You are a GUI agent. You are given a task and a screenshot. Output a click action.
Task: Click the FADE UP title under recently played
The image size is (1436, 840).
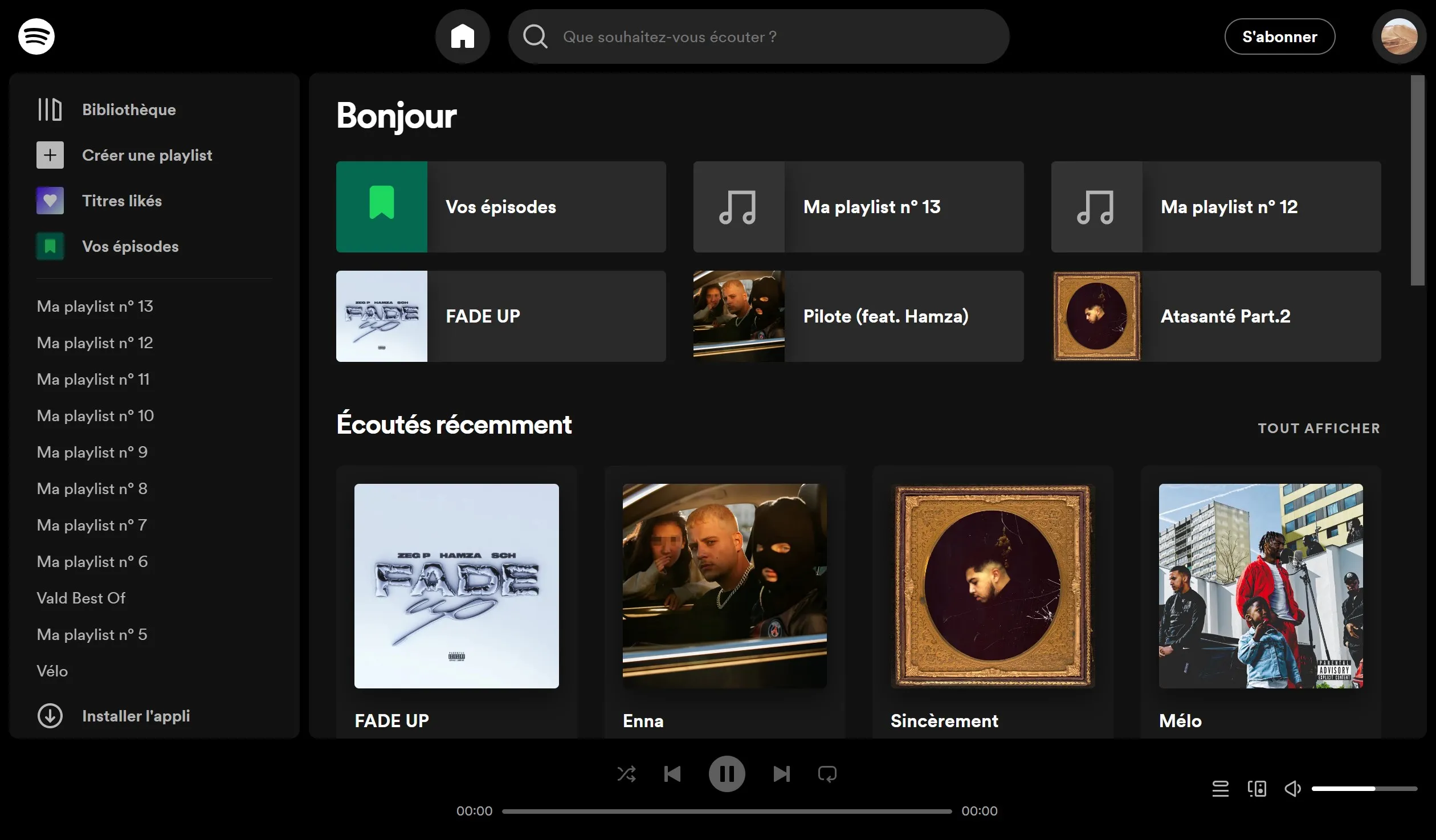391,721
